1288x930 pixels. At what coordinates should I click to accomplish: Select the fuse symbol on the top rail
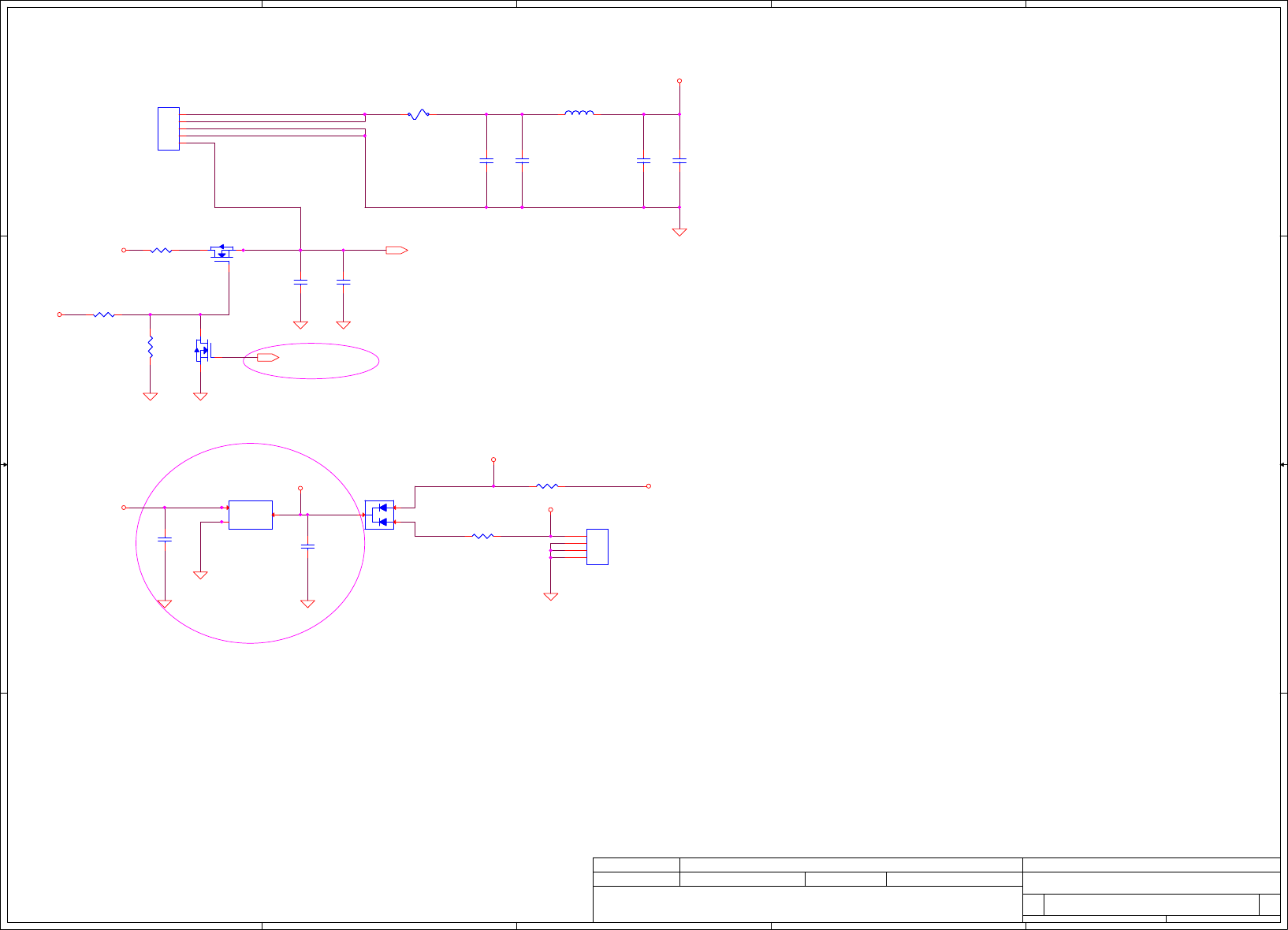419,114
